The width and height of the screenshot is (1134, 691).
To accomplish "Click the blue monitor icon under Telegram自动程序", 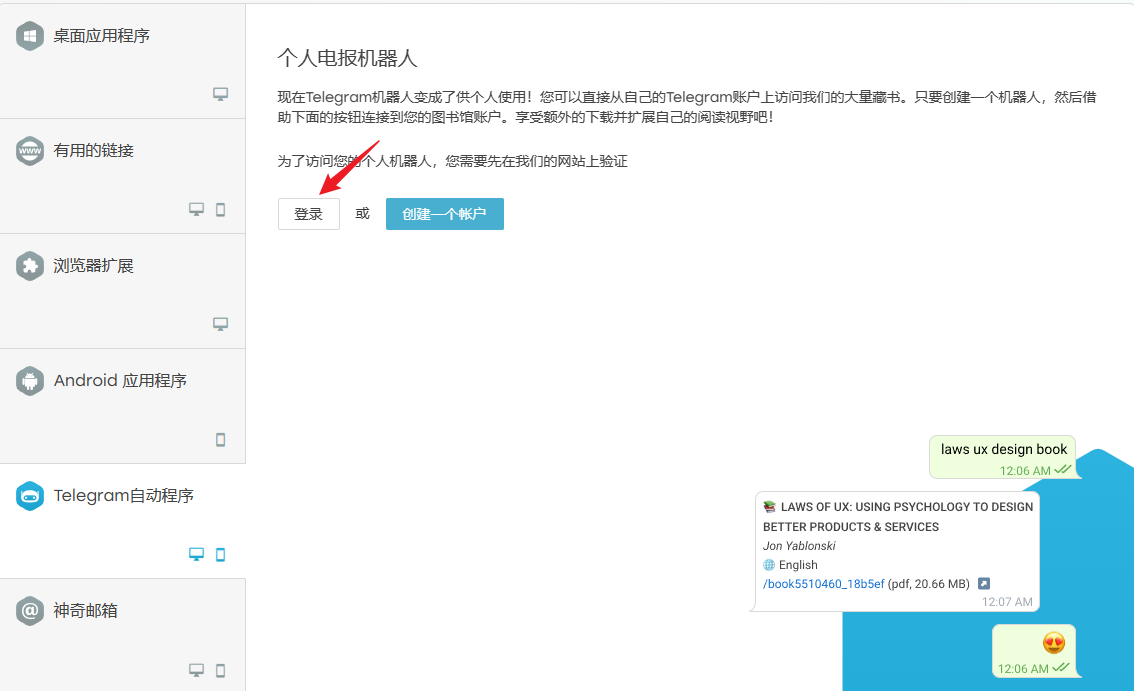I will click(197, 554).
